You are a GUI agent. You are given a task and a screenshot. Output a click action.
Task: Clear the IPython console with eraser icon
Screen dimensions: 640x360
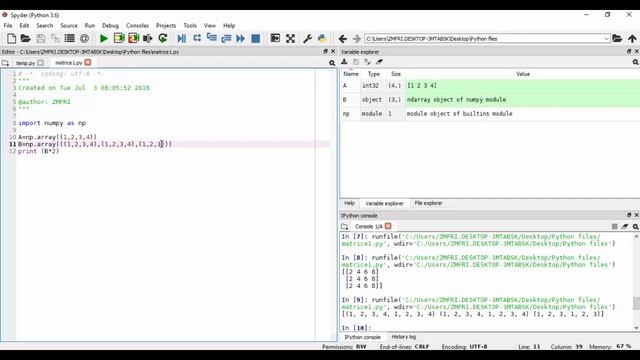(625, 226)
